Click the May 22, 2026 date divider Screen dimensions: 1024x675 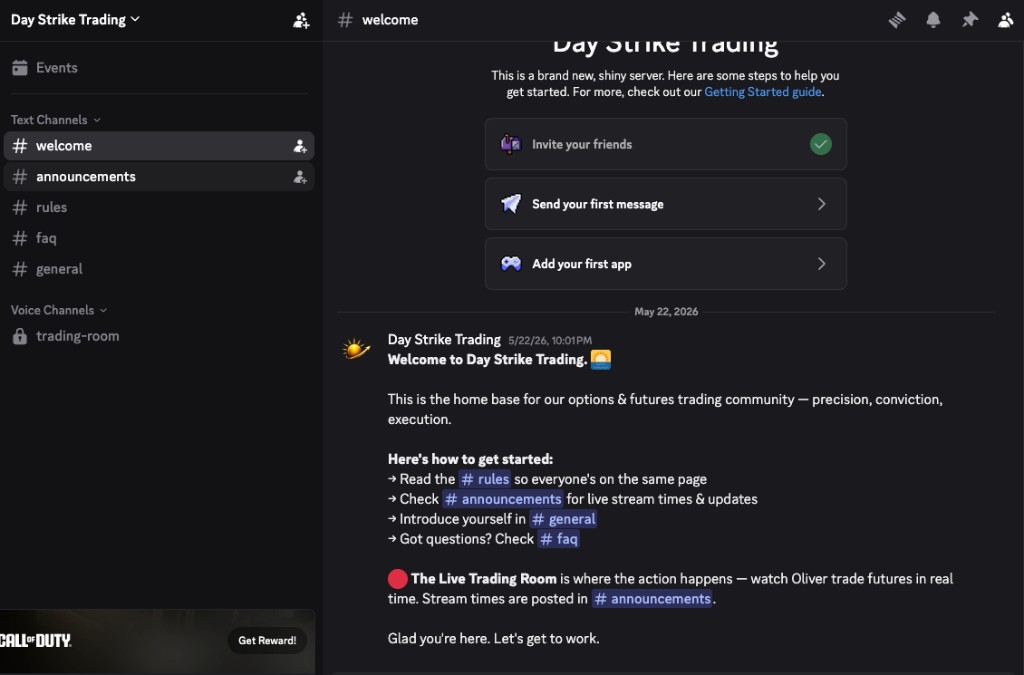tap(666, 311)
